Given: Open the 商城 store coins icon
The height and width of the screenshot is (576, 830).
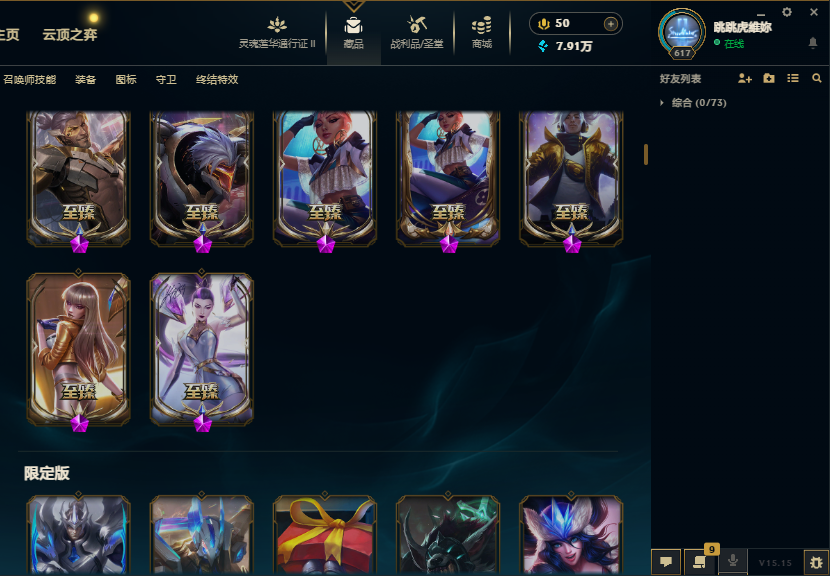Looking at the screenshot, I should click(x=482, y=25).
